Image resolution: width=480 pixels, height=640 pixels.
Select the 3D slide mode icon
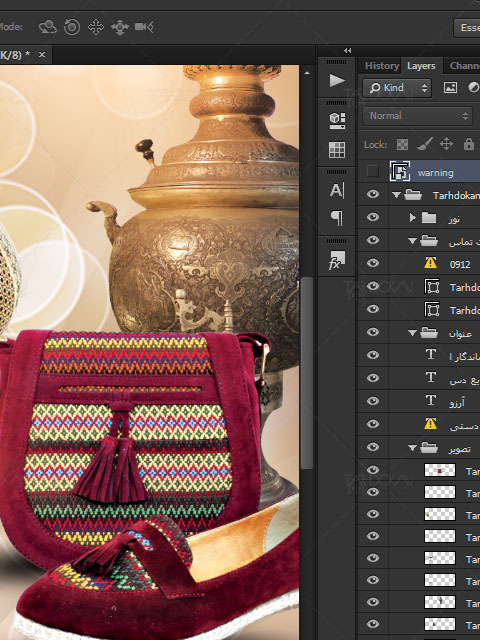point(120,27)
